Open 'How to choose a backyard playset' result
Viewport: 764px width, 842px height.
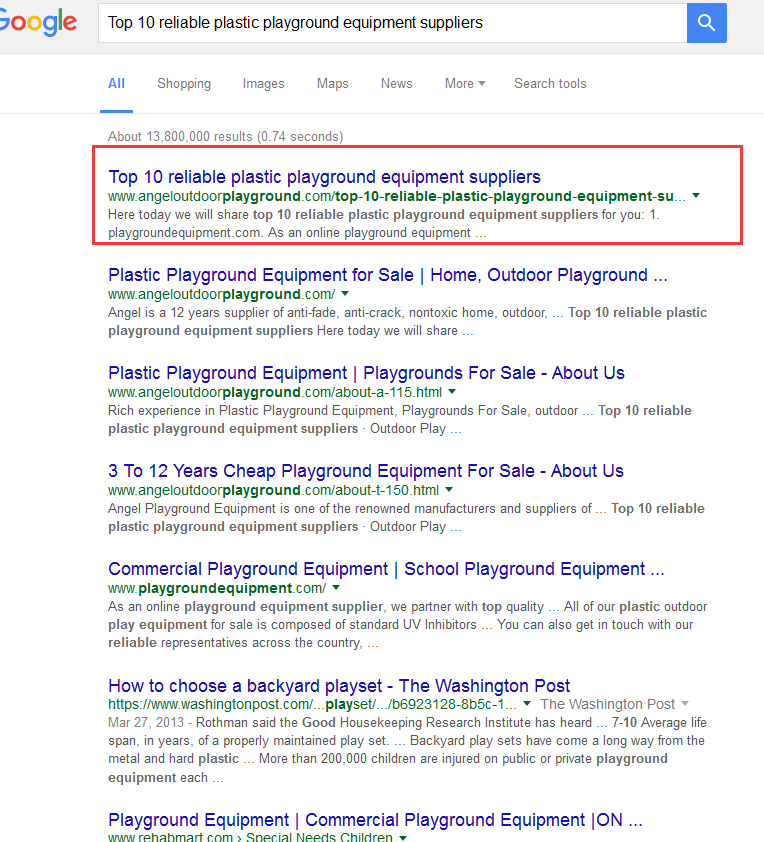pyautogui.click(x=339, y=686)
